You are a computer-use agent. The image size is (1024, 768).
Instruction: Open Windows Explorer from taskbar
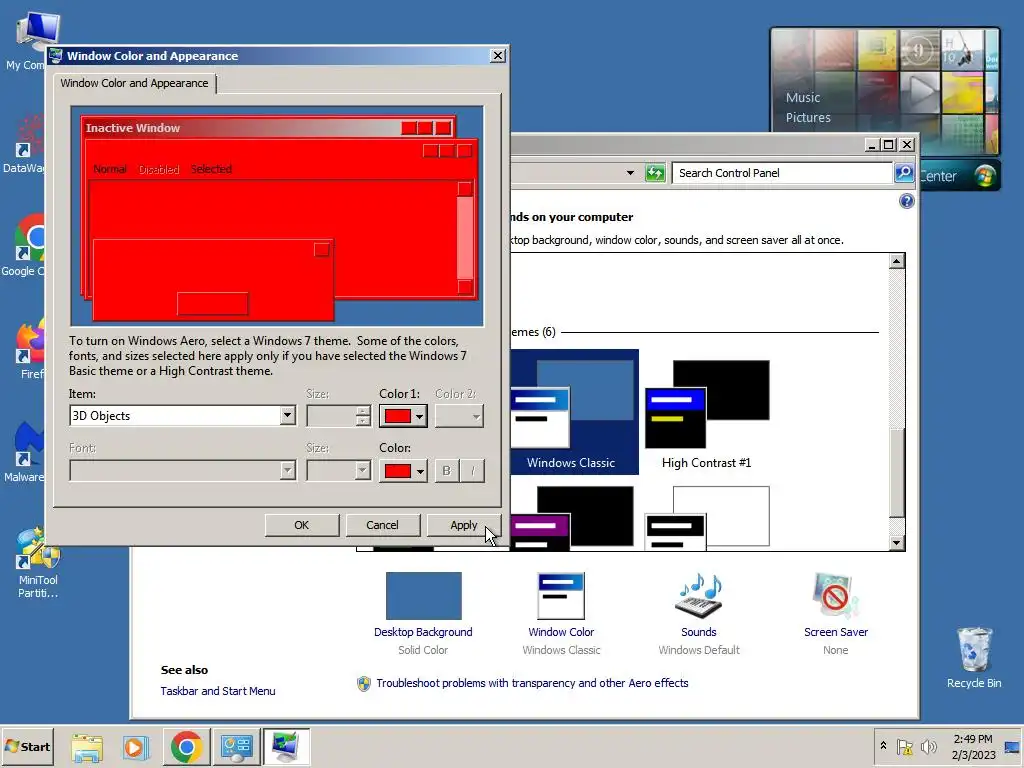point(87,747)
